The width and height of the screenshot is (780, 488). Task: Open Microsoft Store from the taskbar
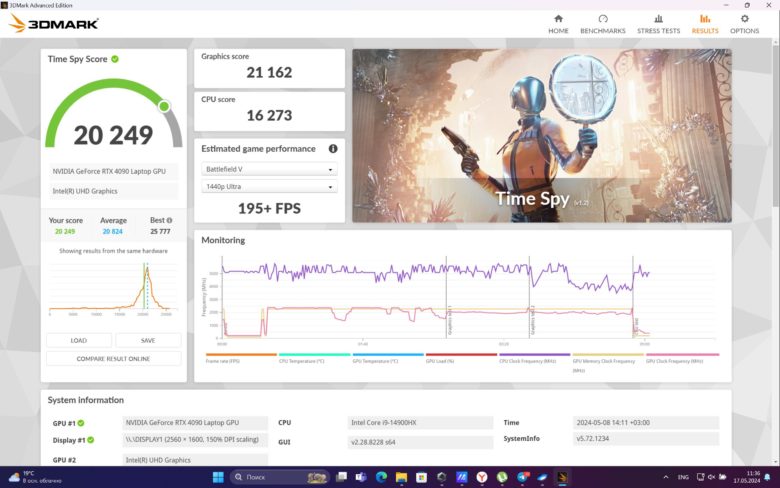[x=421, y=478]
